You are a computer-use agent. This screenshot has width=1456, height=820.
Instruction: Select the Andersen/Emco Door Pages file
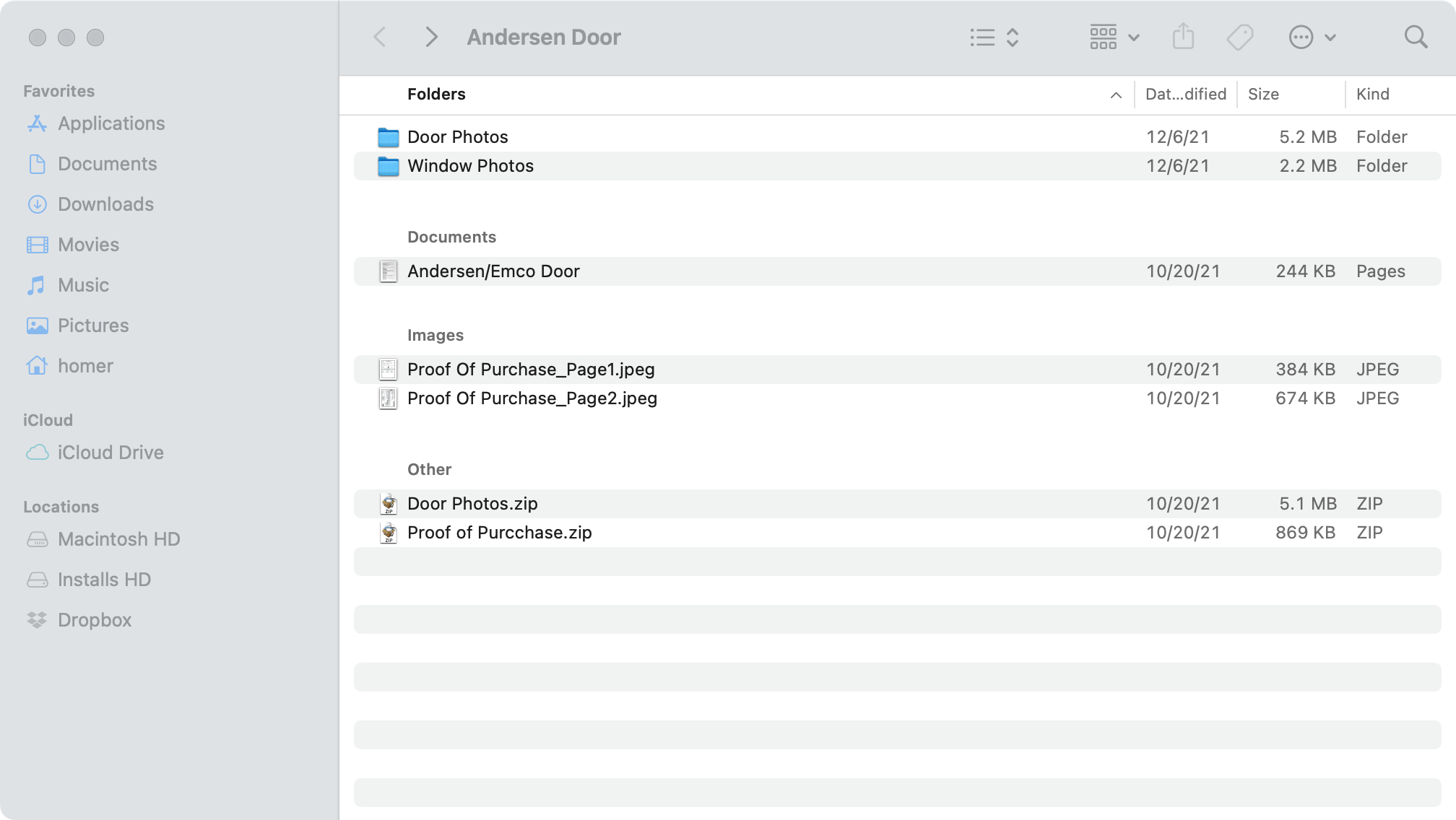pyautogui.click(x=898, y=271)
